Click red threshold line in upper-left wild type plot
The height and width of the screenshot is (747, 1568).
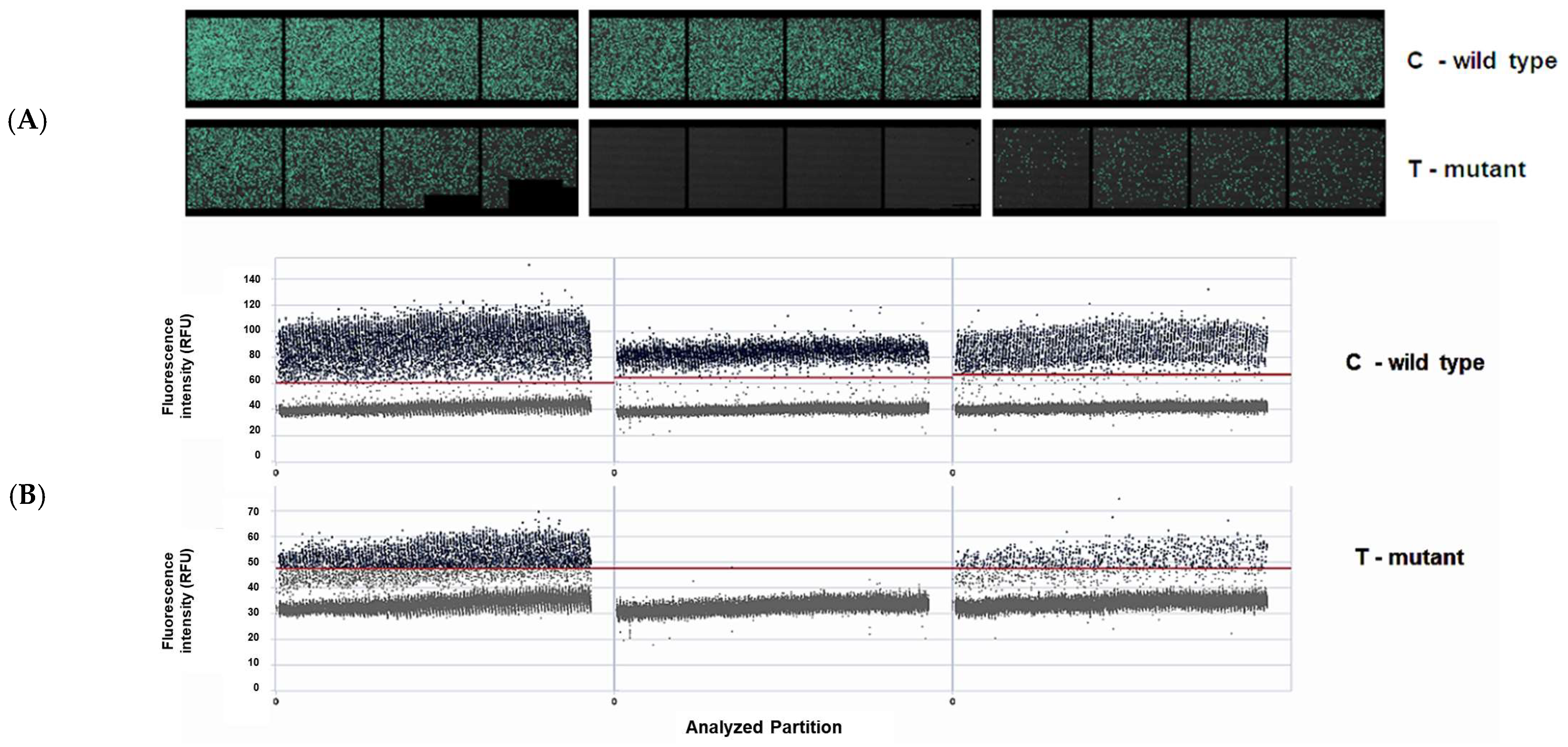[444, 383]
